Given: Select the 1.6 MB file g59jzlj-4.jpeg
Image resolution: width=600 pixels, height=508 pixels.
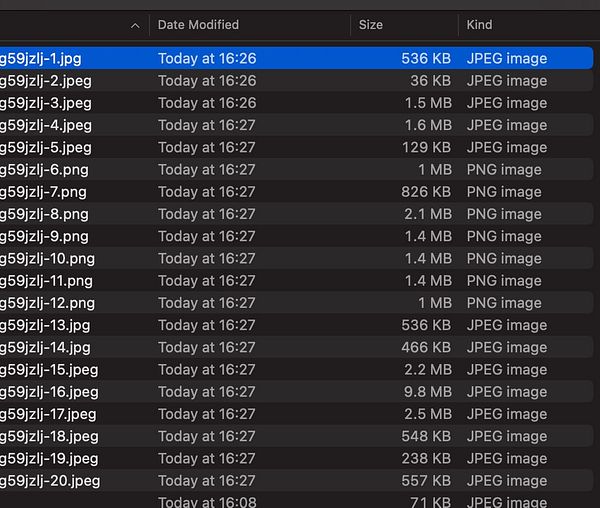Looking at the screenshot, I should tap(297, 125).
